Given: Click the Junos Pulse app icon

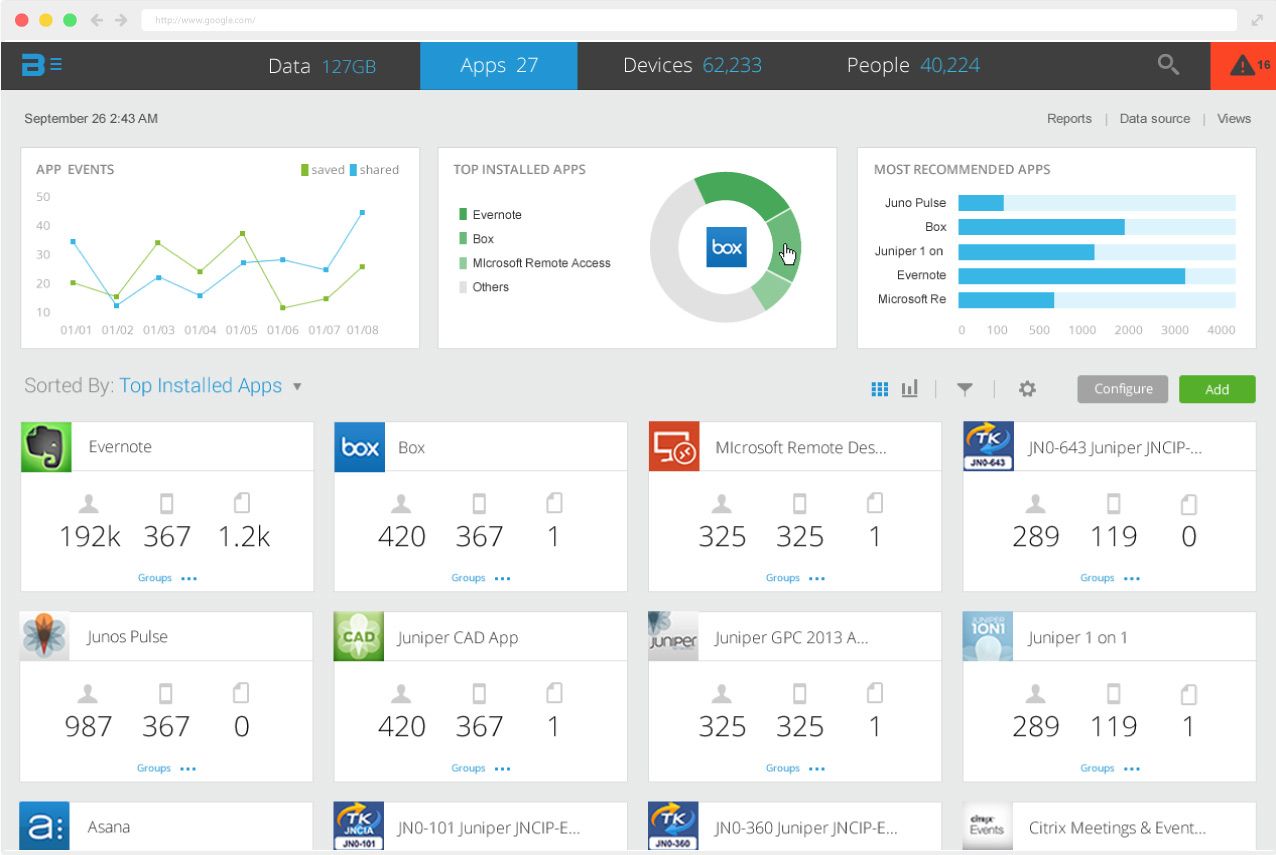Looking at the screenshot, I should click(45, 637).
